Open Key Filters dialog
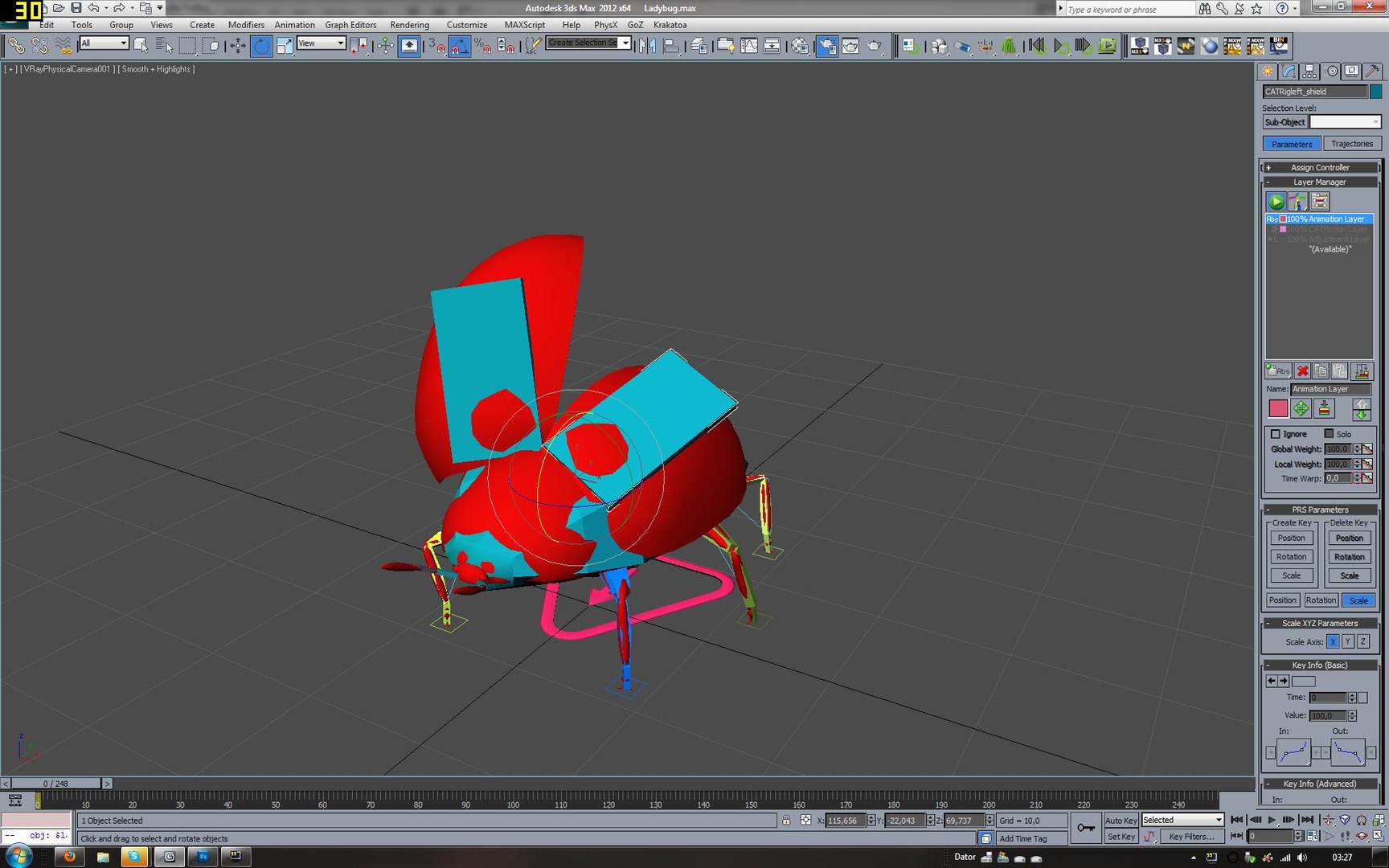The width and height of the screenshot is (1389, 868). tap(1191, 837)
